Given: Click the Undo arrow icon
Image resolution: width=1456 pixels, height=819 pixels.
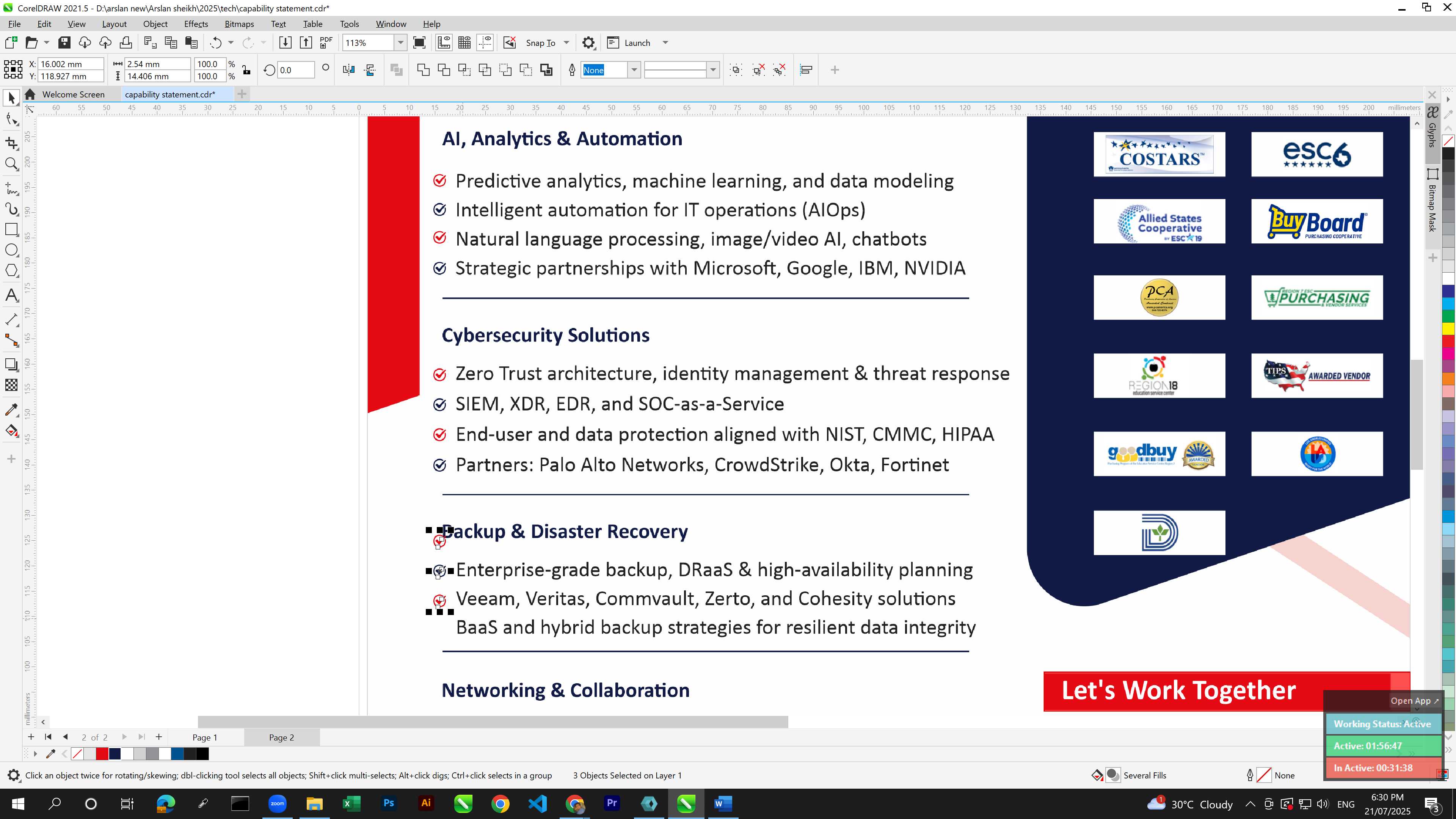Looking at the screenshot, I should coord(216,42).
